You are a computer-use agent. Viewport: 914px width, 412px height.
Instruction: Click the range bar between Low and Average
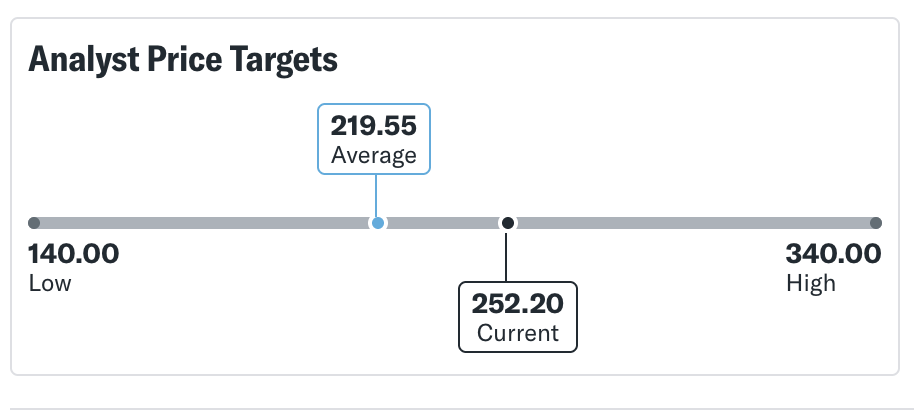coord(200,223)
